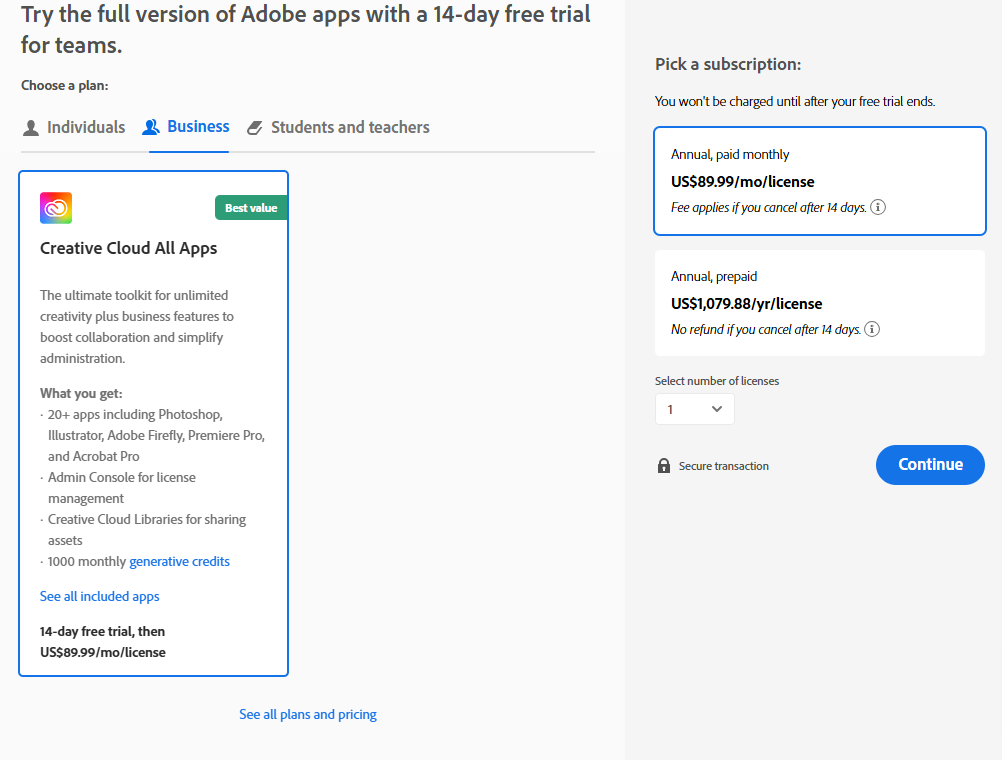
Task: Open See all included apps link
Action: pos(100,596)
